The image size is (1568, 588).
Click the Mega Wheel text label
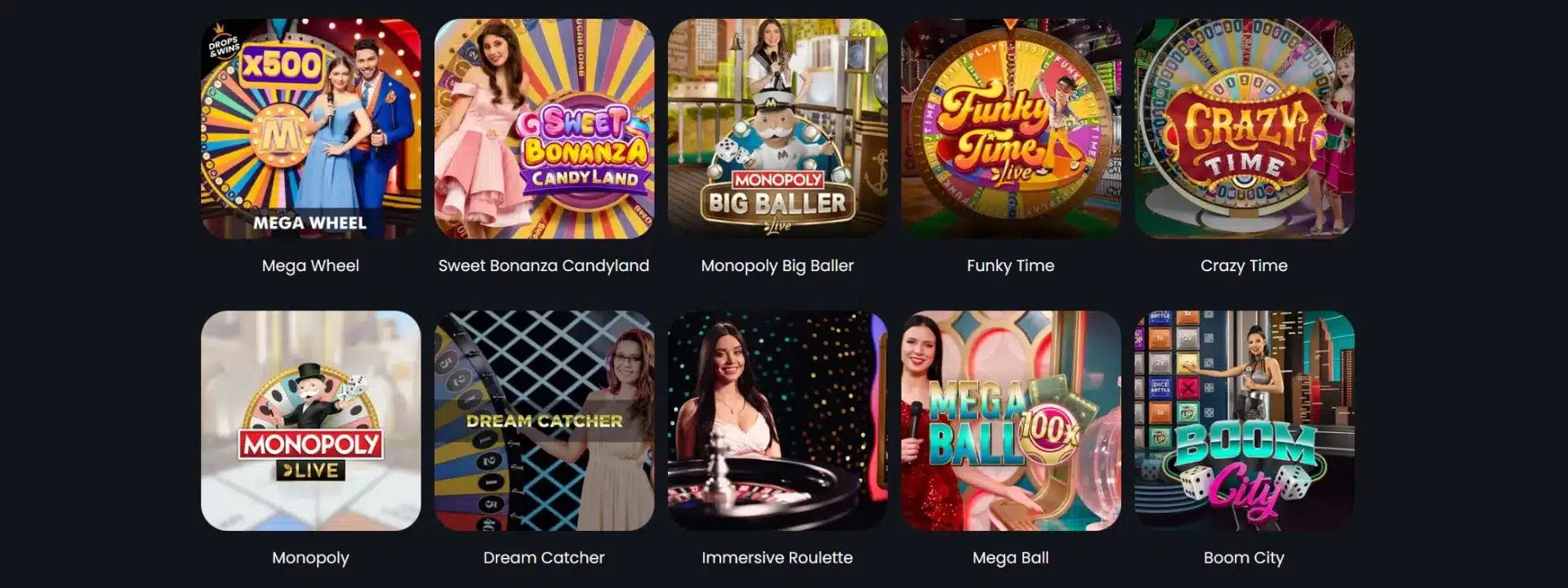(310, 266)
